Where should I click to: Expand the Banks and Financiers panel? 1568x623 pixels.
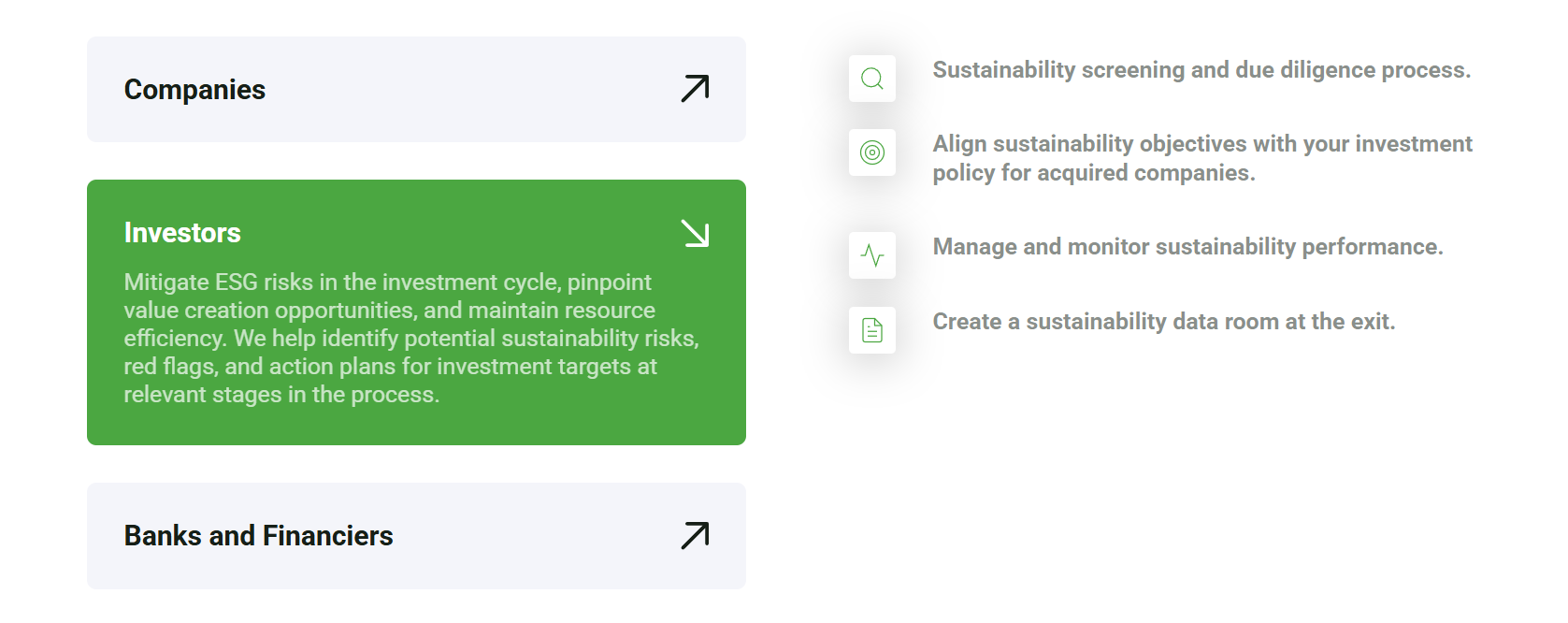416,536
